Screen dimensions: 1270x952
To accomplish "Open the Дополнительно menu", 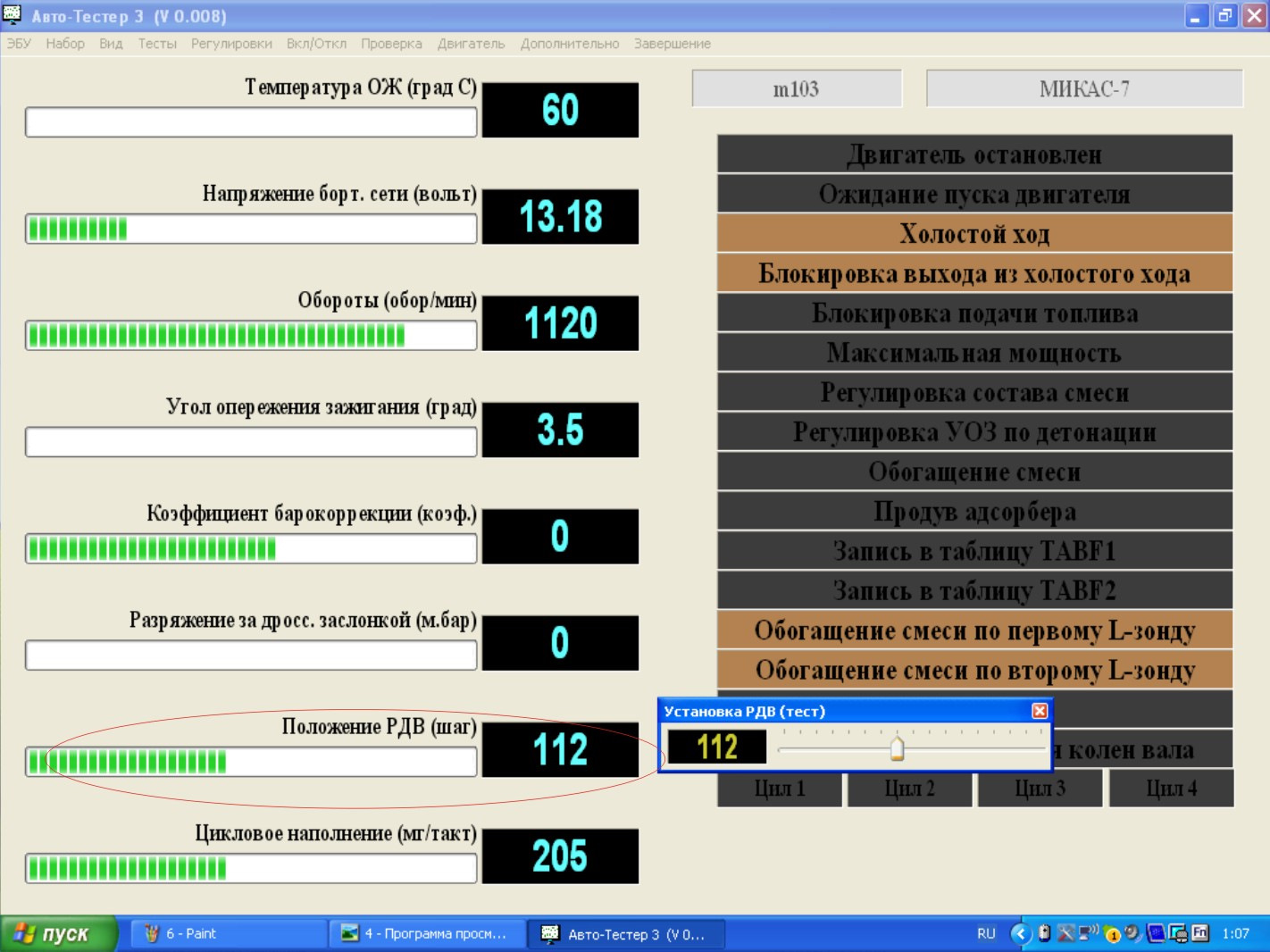I will coord(570,44).
